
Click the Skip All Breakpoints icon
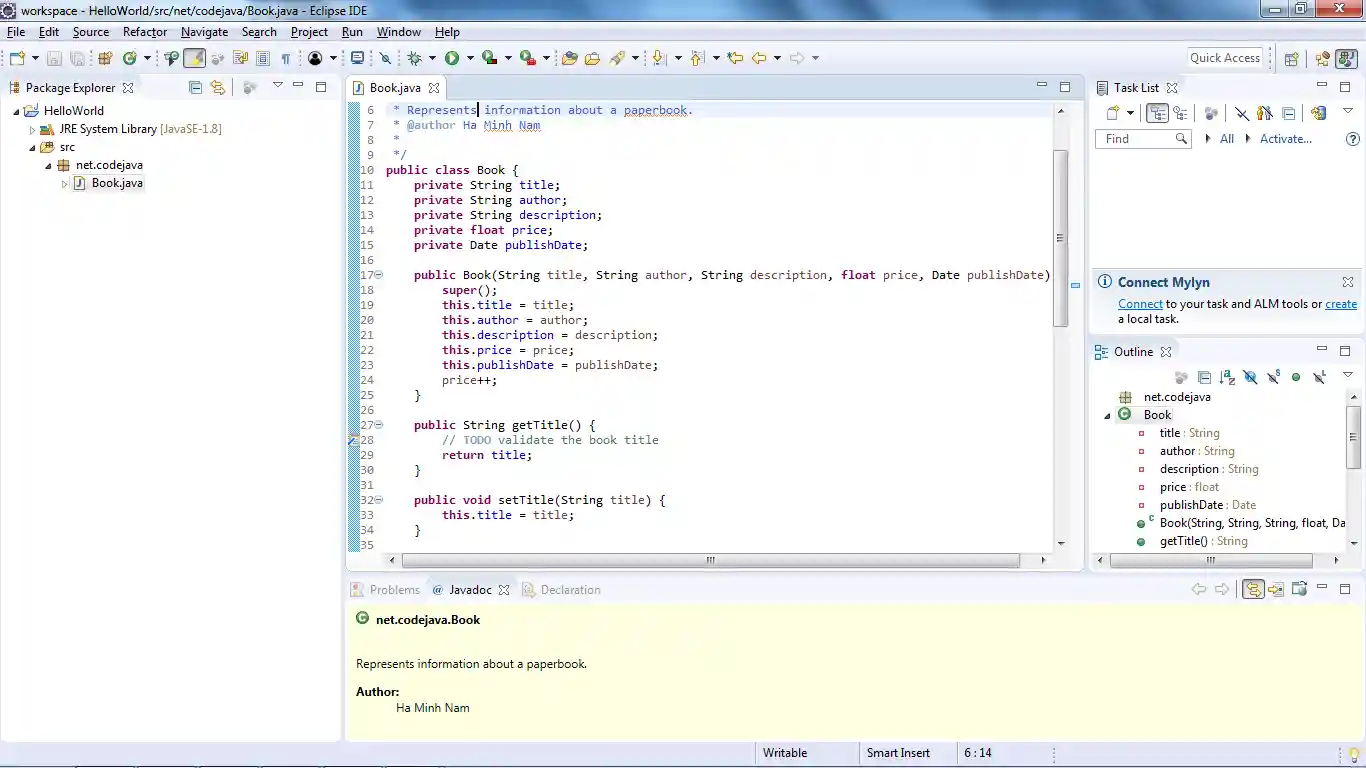385,58
